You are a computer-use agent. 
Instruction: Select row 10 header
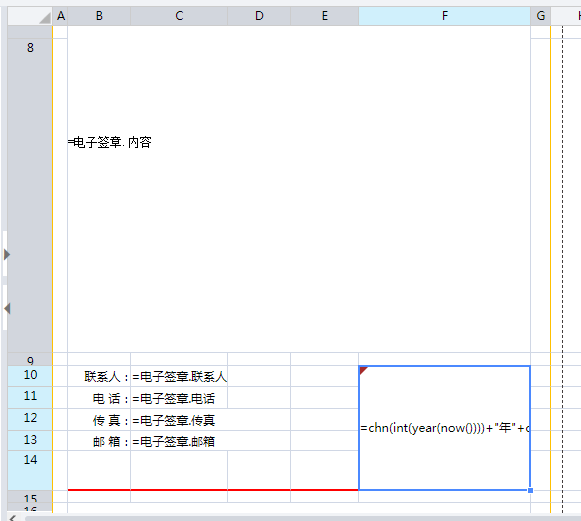point(30,376)
